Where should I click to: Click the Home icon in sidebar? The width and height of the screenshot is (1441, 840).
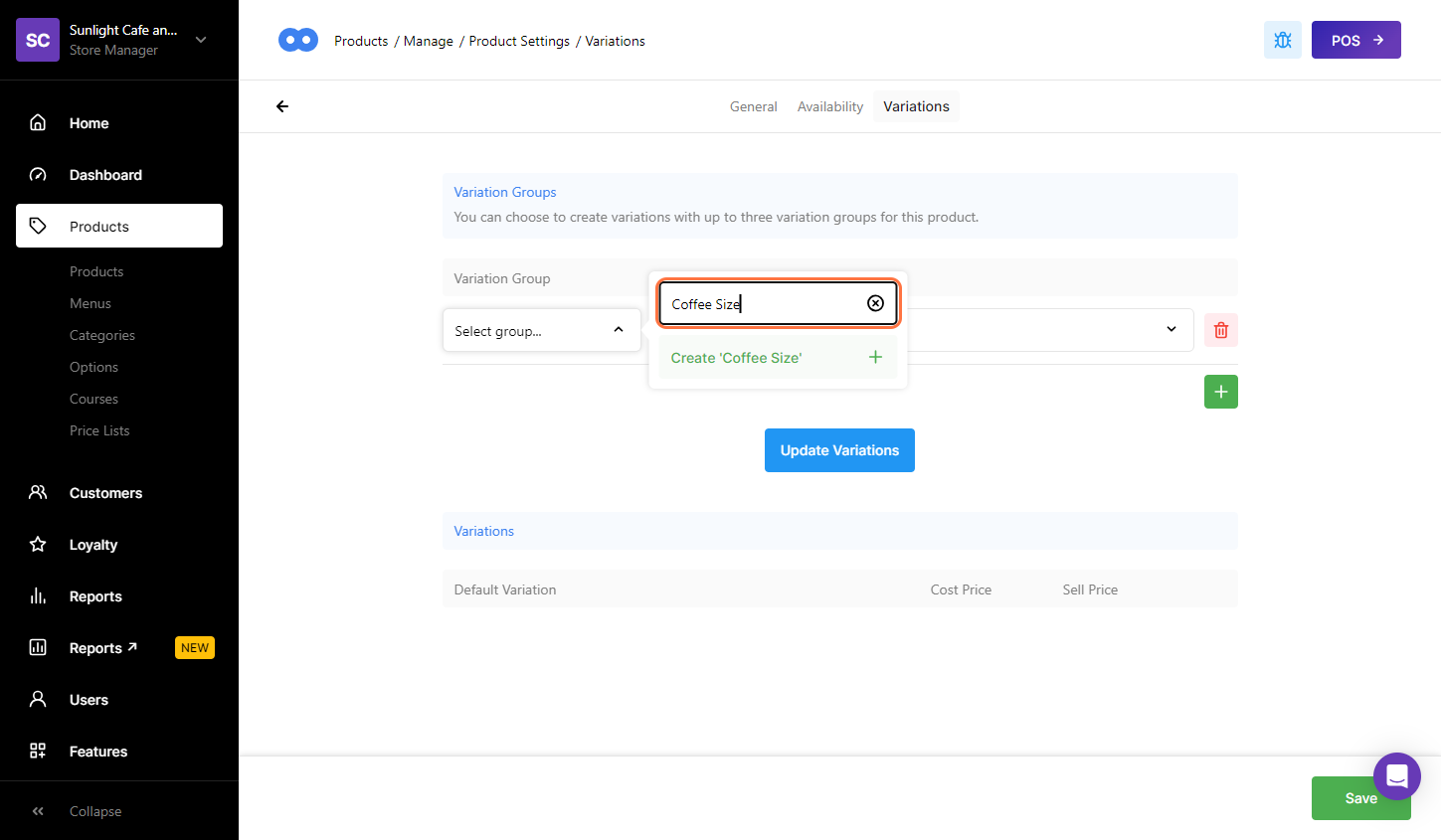[x=38, y=123]
